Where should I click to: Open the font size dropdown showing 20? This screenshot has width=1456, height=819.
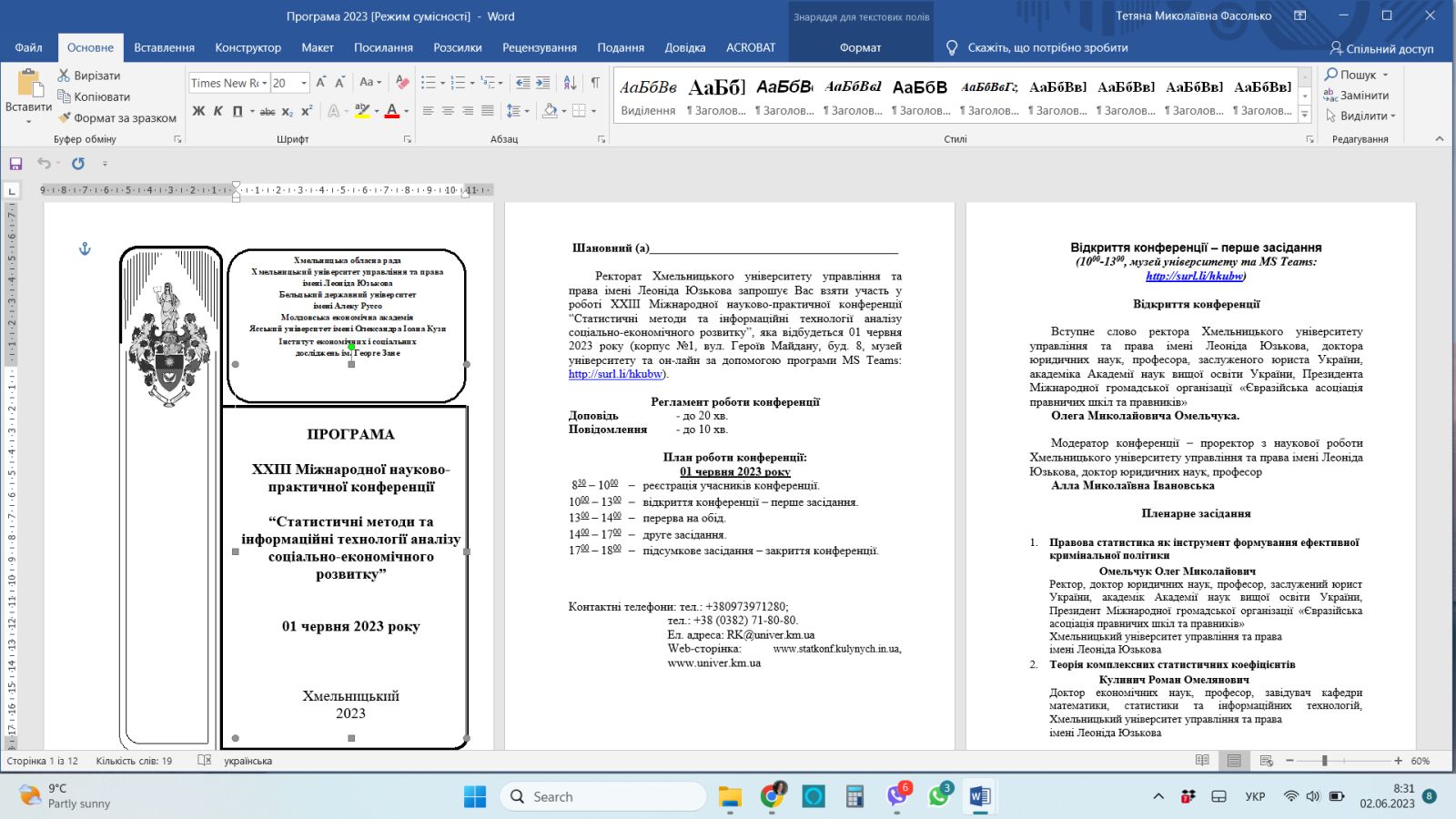click(x=304, y=83)
